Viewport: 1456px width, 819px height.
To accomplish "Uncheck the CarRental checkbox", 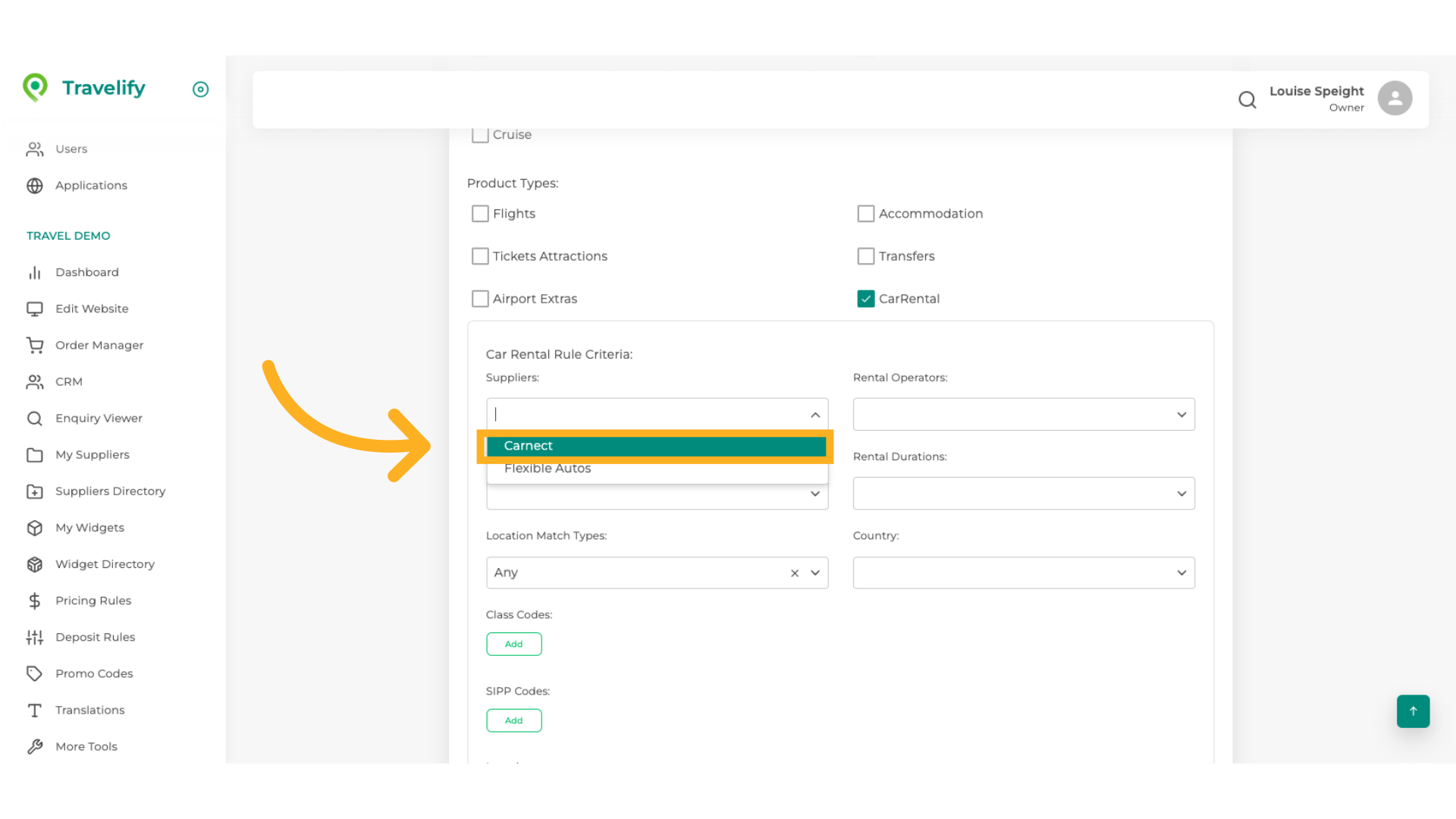I will 865,299.
